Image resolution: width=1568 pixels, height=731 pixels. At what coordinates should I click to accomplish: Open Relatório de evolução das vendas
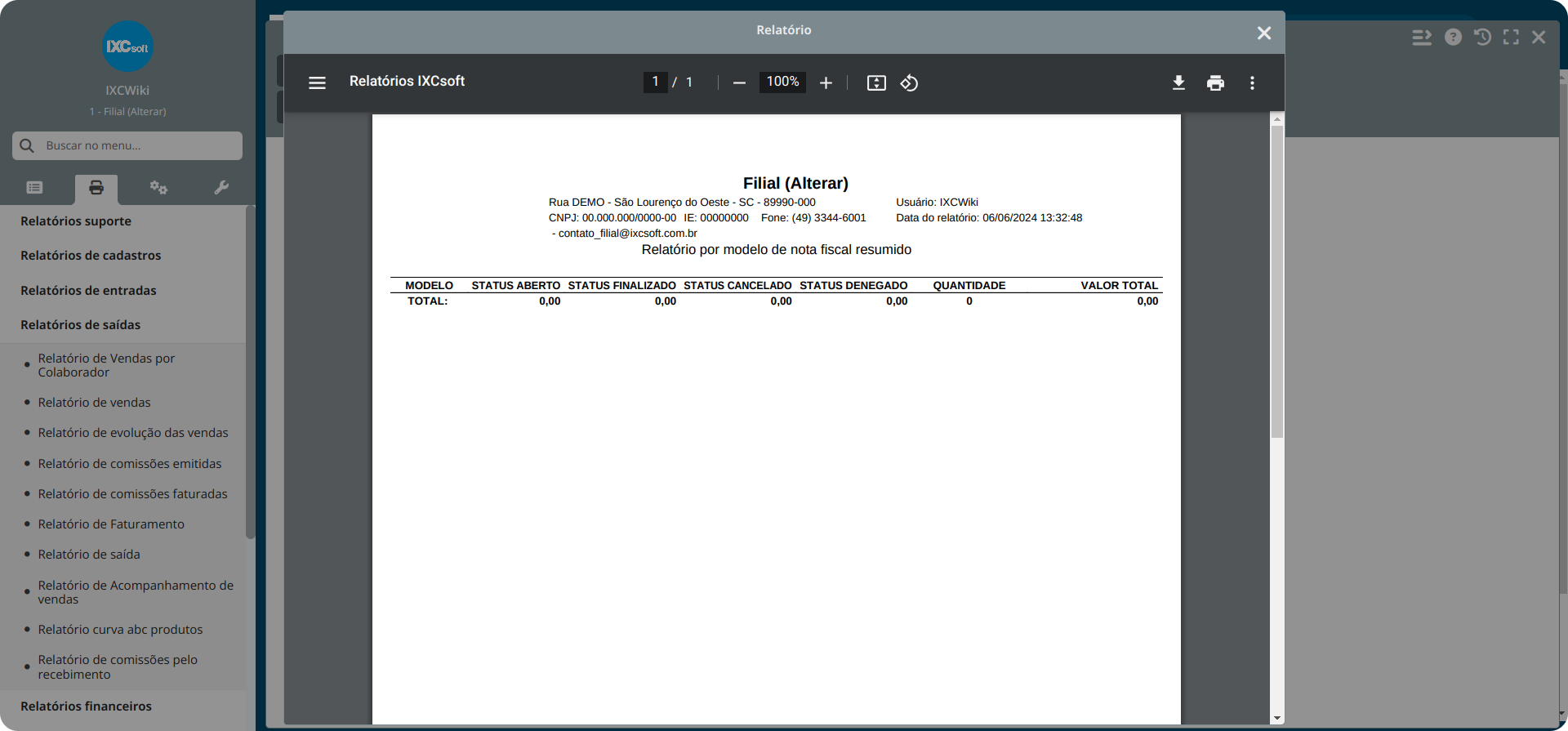pyautogui.click(x=133, y=433)
